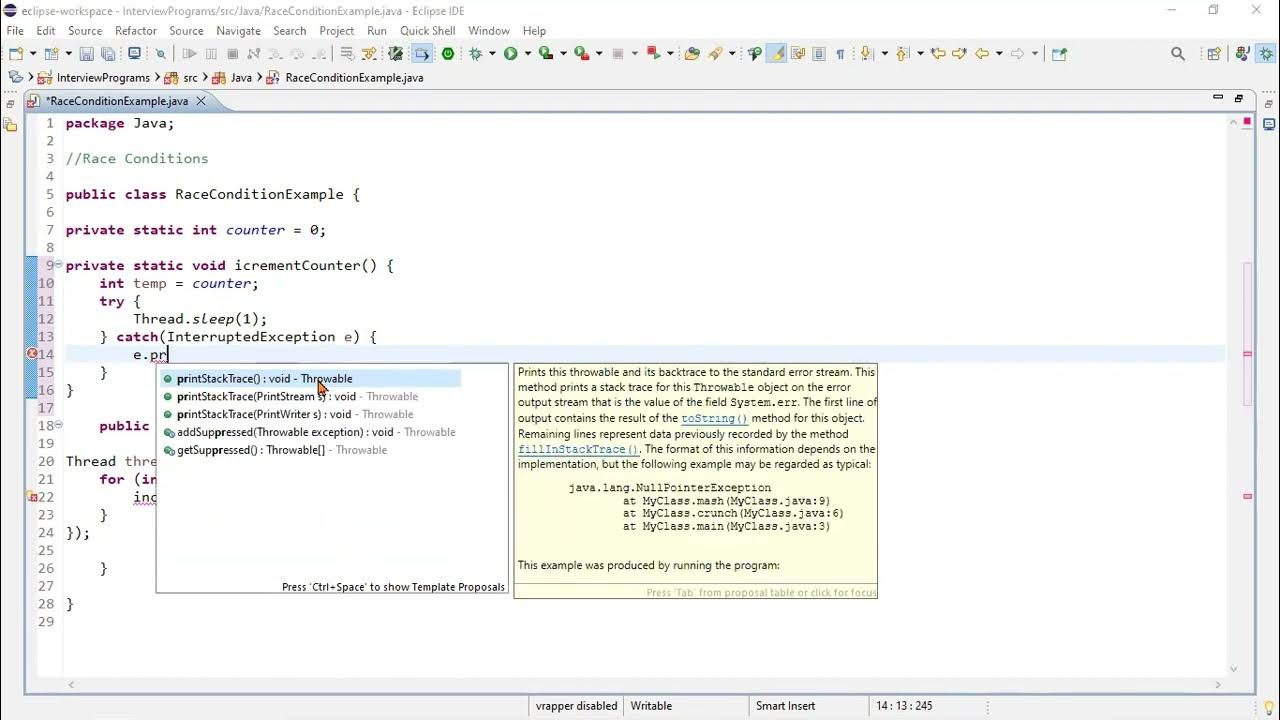Image resolution: width=1280 pixels, height=720 pixels.
Task: Open the Open Perspective icon
Action: click(x=1213, y=54)
